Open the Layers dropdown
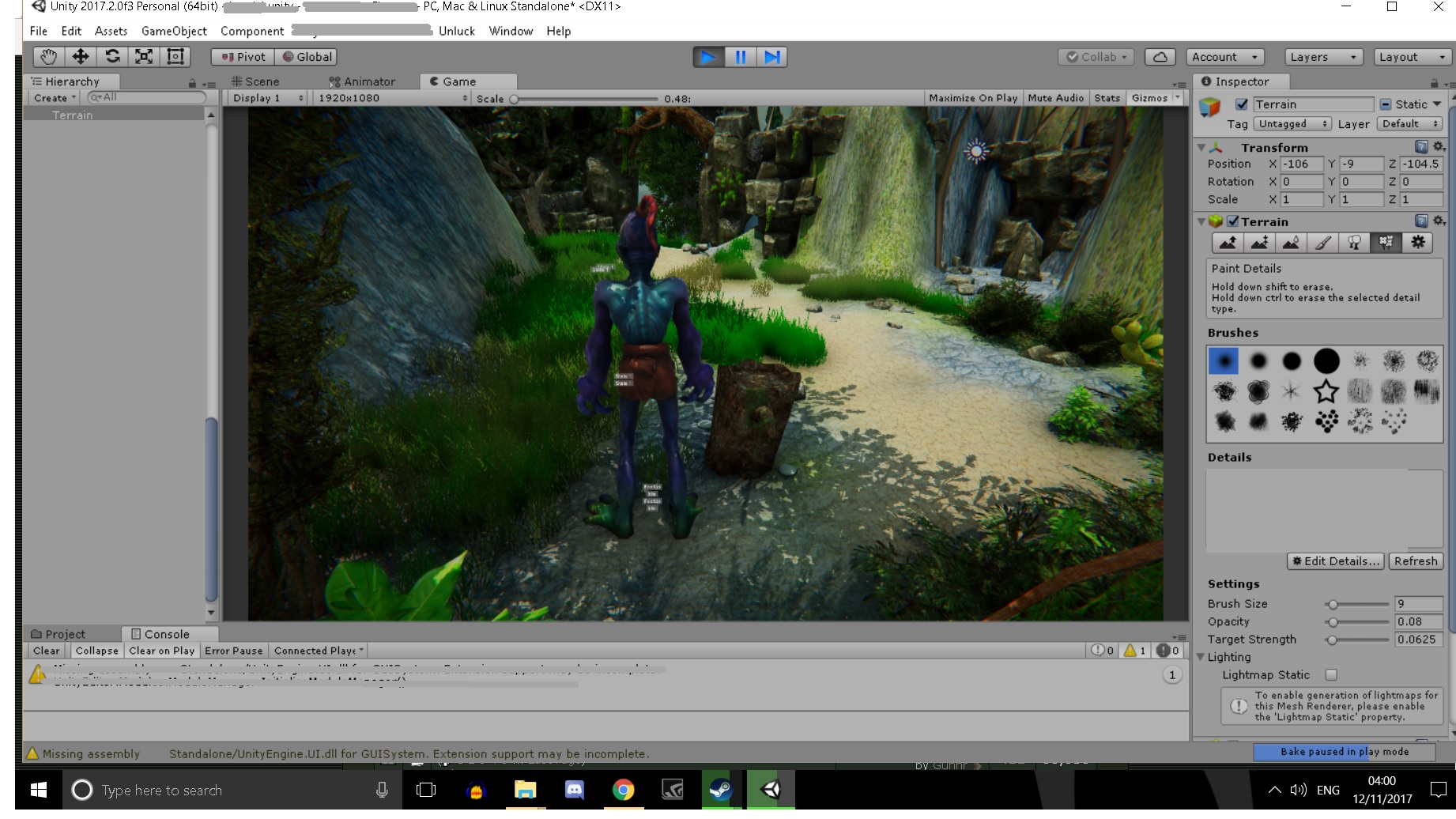 [1322, 57]
